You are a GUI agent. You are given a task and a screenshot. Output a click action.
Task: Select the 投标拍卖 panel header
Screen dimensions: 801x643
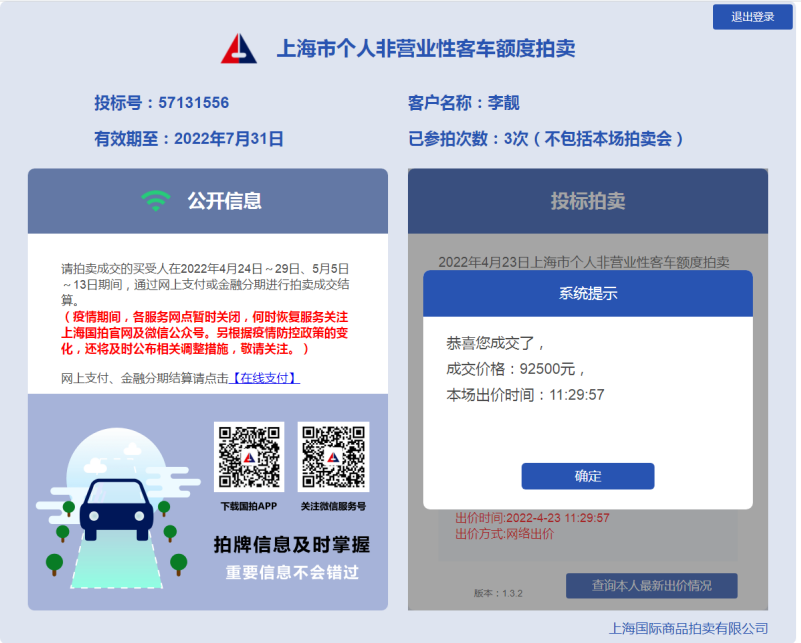click(x=587, y=201)
